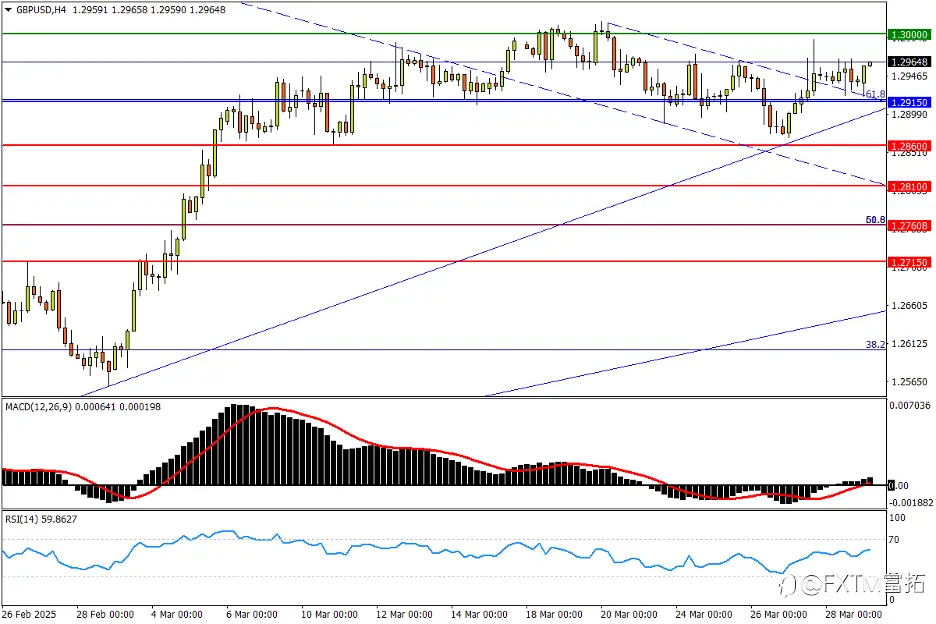Select the GBPUSD,H4 chart title text
This screenshot has height=624, width=936.
click(41, 10)
